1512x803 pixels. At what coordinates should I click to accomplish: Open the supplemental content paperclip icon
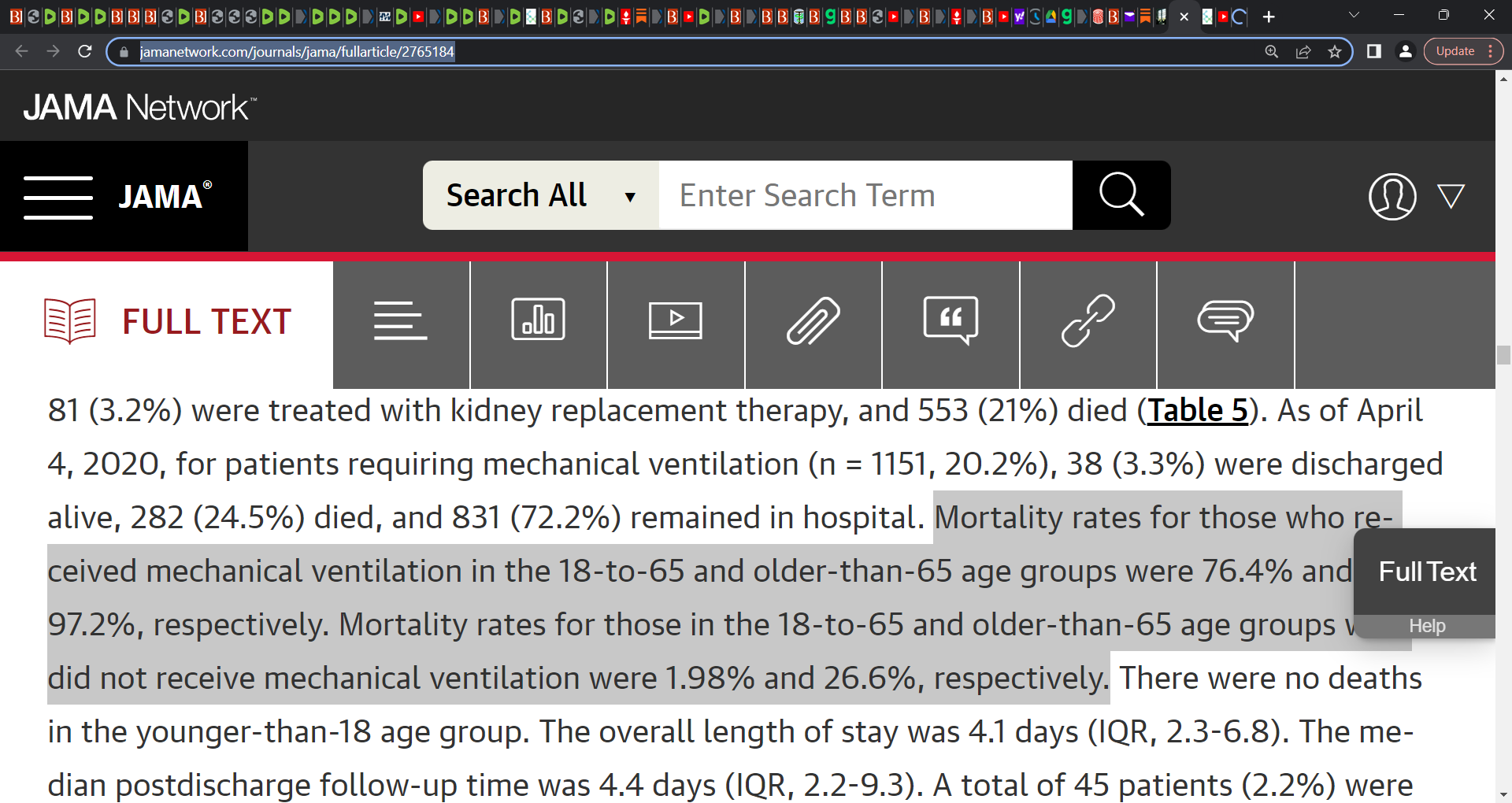coord(813,321)
